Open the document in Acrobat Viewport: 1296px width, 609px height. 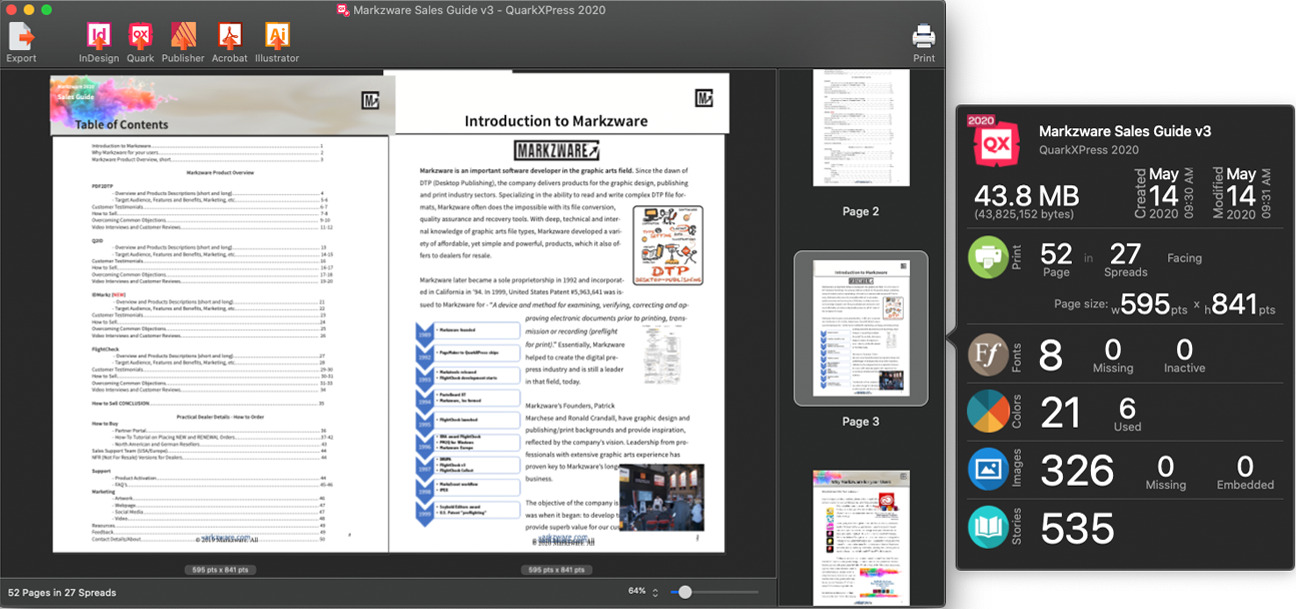pyautogui.click(x=230, y=37)
